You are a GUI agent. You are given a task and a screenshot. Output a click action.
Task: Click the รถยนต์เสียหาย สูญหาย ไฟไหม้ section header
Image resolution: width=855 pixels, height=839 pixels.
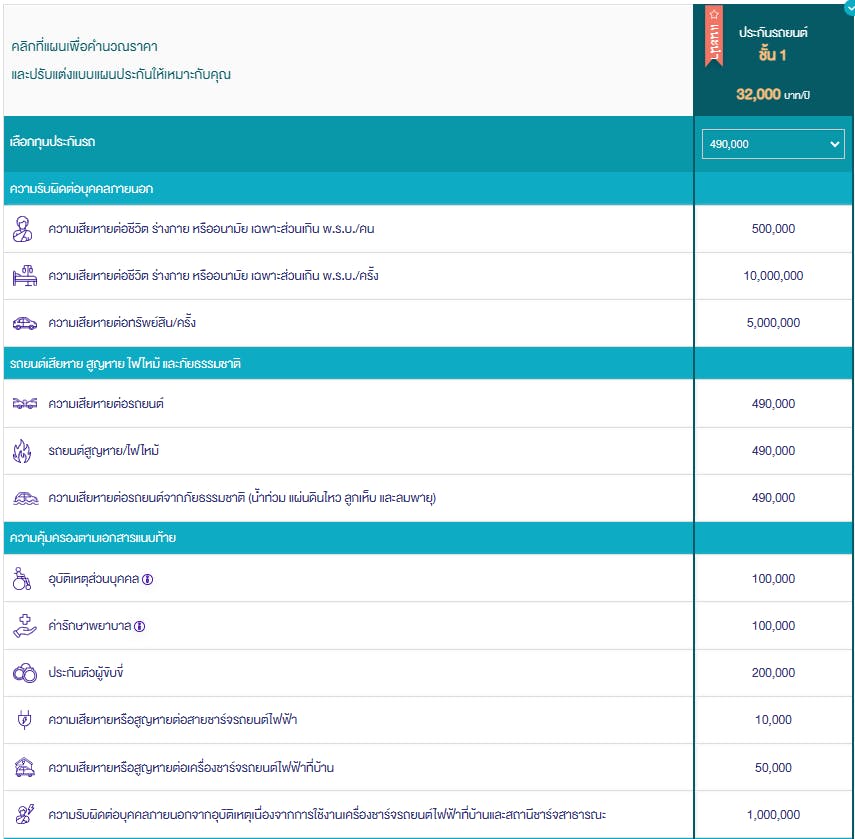(x=348, y=363)
